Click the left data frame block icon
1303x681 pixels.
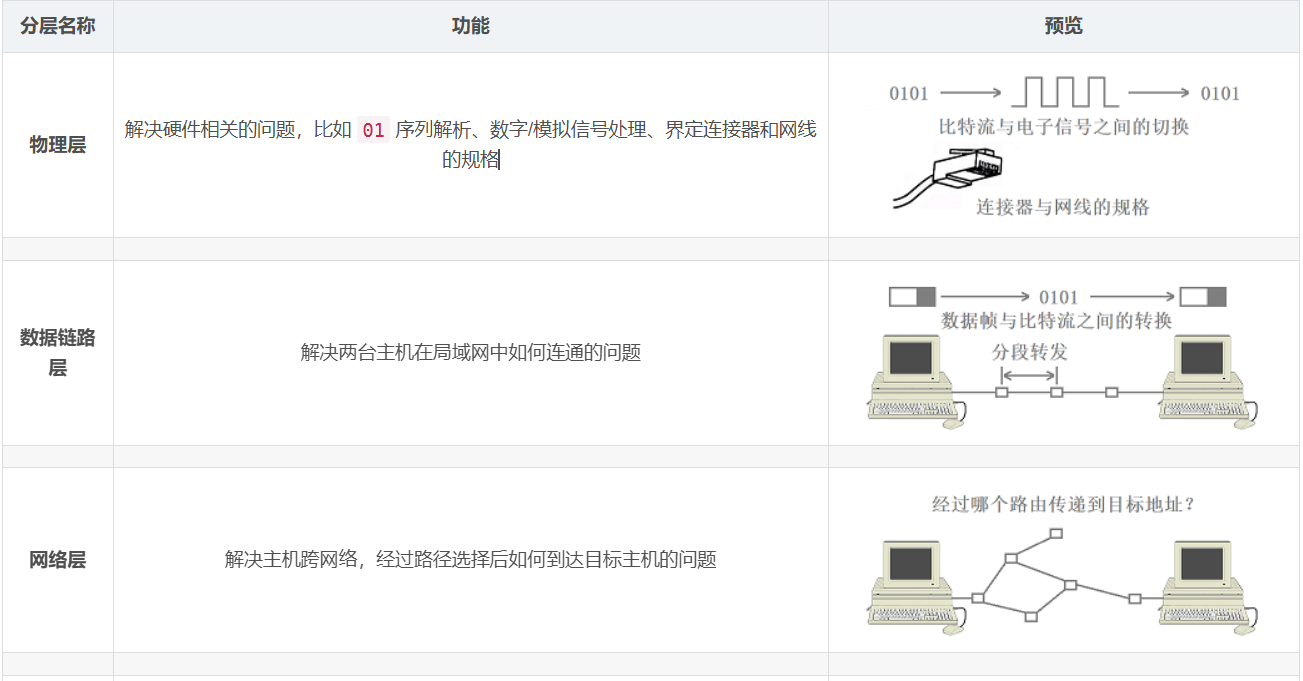coord(912,297)
